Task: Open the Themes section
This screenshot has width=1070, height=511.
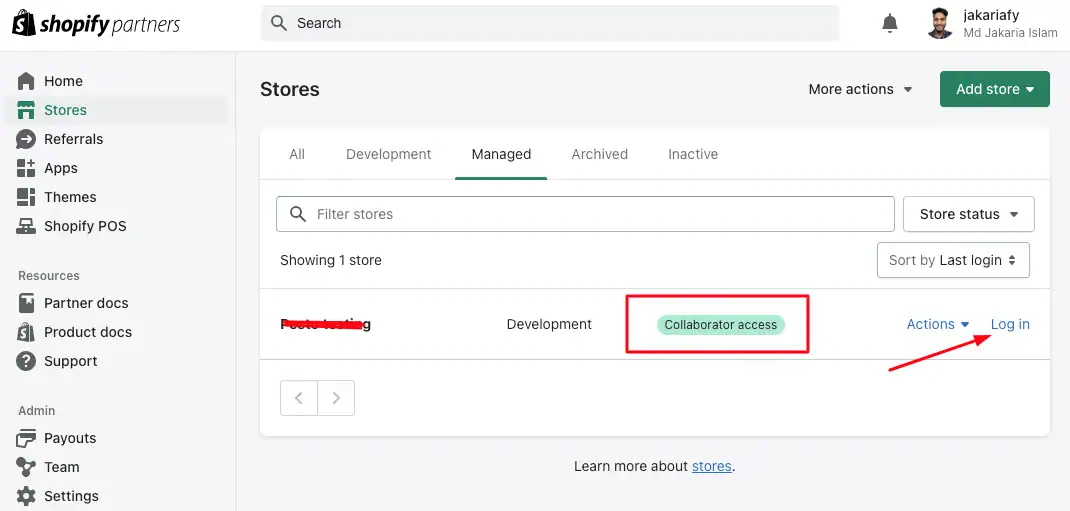Action: [70, 197]
